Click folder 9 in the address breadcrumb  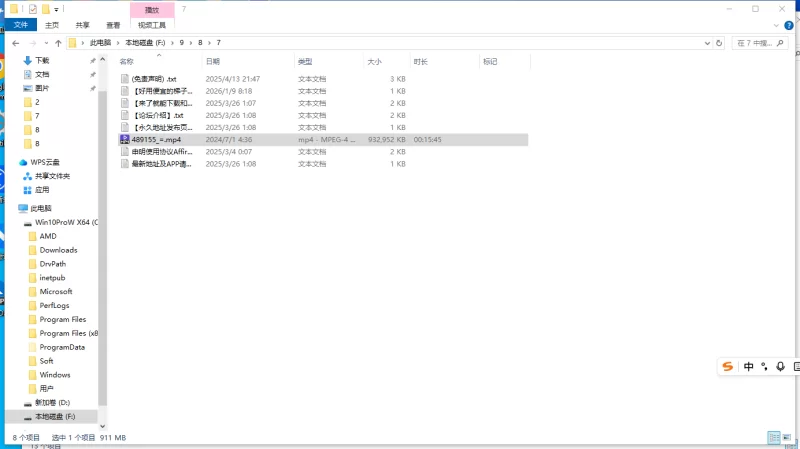(182, 43)
